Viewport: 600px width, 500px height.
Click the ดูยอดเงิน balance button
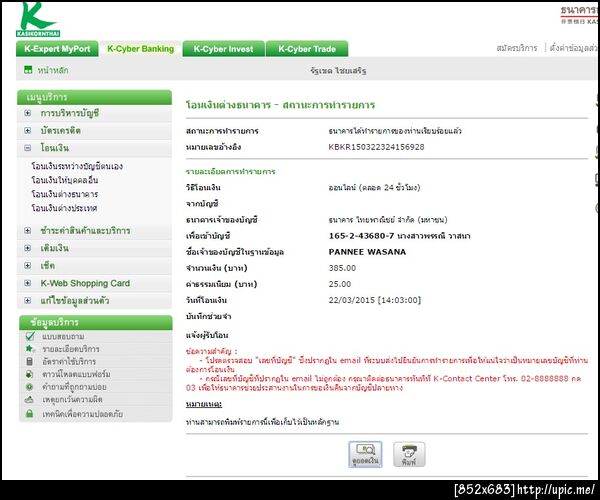pyautogui.click(x=365, y=454)
